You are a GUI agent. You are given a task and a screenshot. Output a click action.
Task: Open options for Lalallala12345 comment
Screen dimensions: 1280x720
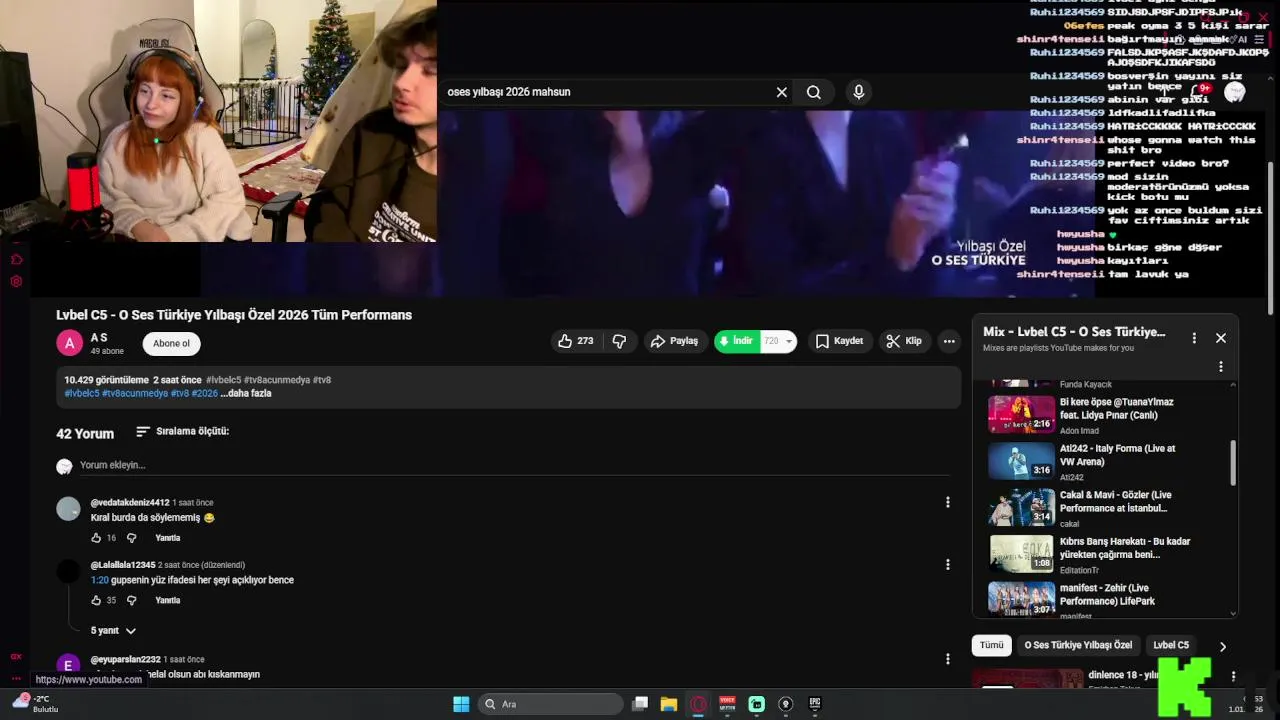click(x=947, y=564)
